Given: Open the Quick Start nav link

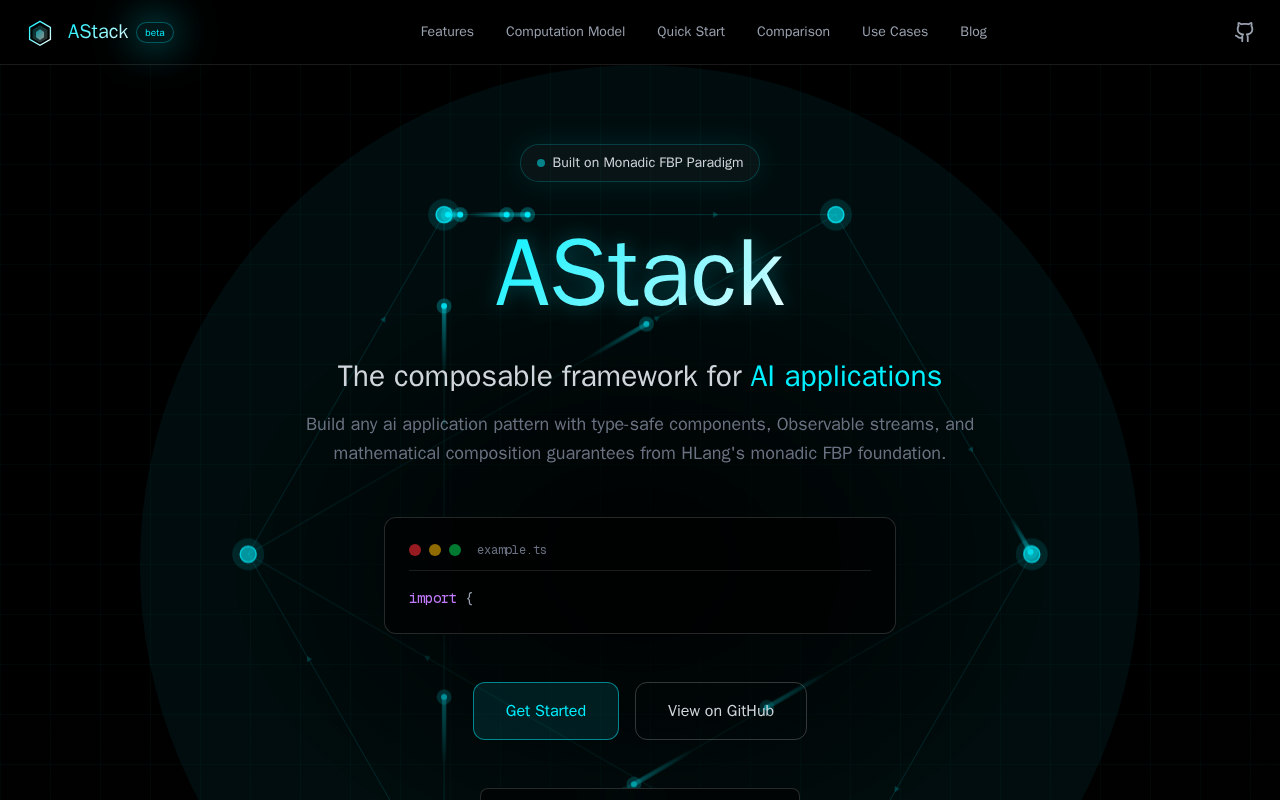Looking at the screenshot, I should coord(691,32).
